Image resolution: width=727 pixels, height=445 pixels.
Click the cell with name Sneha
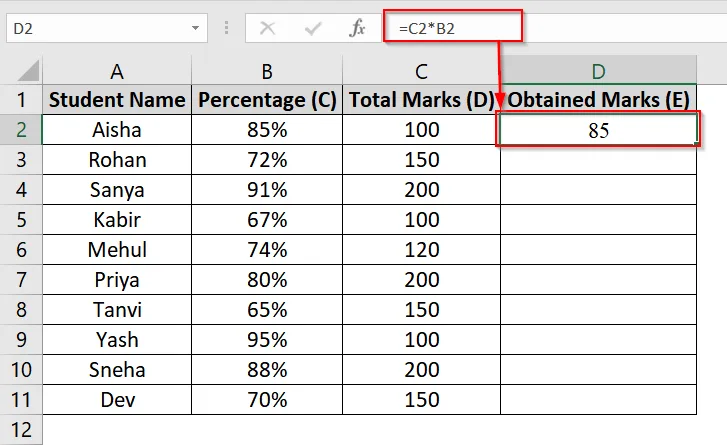[117, 369]
